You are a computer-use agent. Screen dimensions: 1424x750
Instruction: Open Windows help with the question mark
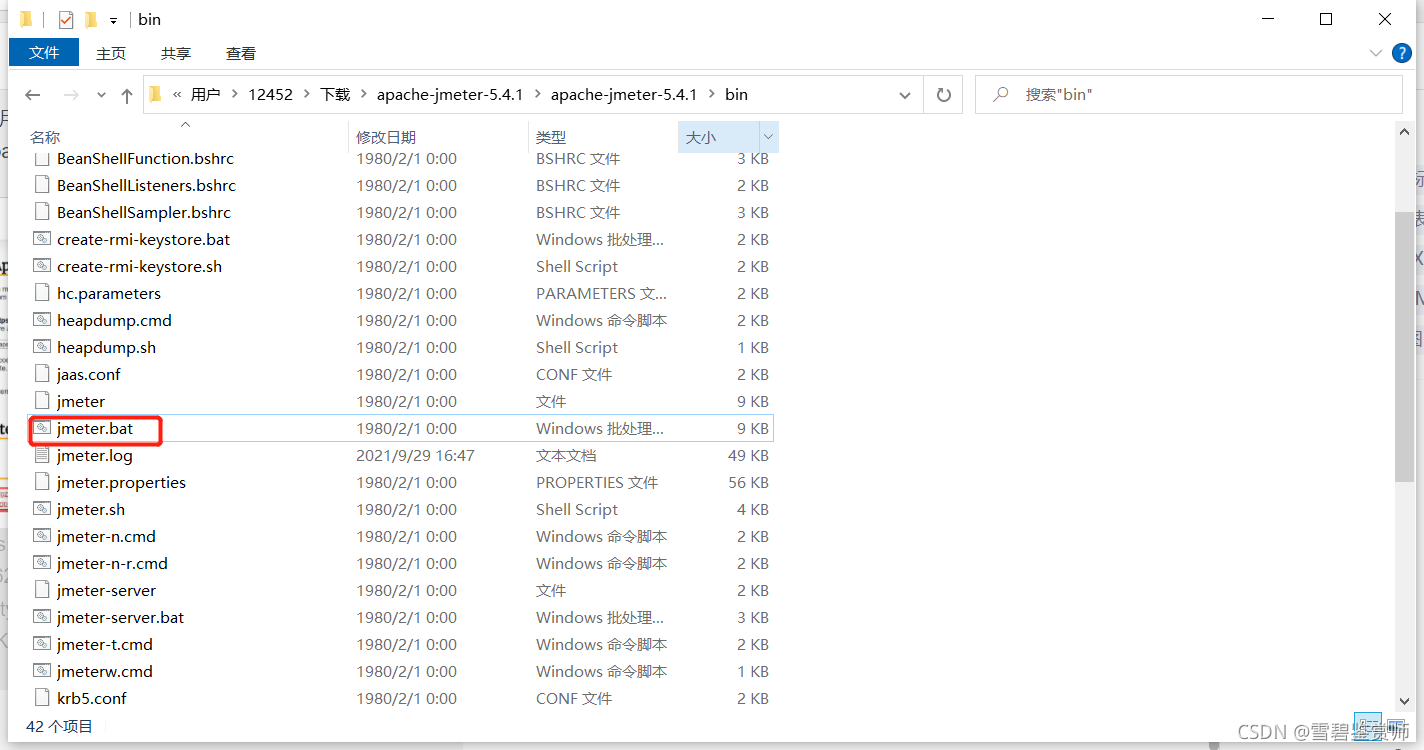(x=1402, y=53)
